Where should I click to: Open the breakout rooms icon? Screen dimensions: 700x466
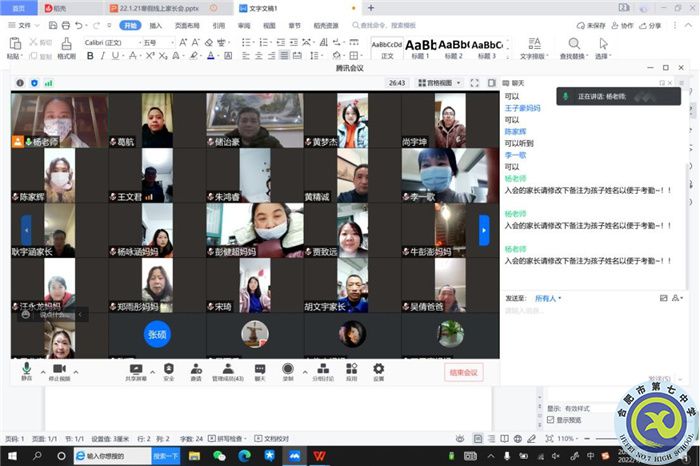(321, 370)
